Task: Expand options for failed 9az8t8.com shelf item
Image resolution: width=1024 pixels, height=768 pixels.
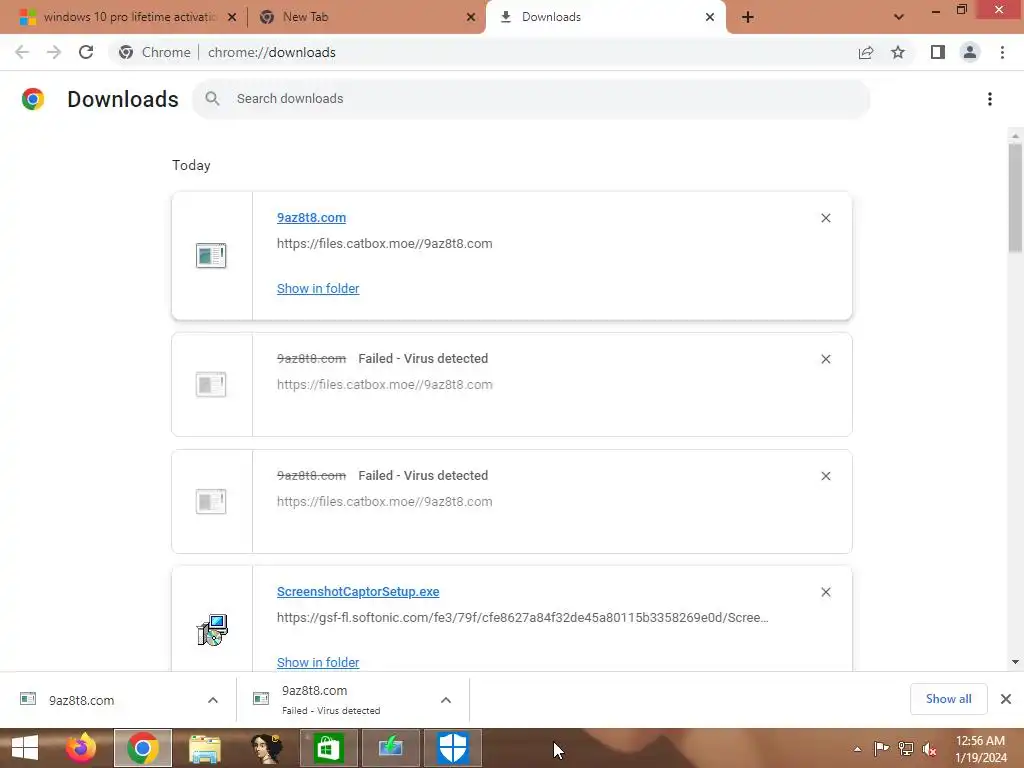Action: 446,700
